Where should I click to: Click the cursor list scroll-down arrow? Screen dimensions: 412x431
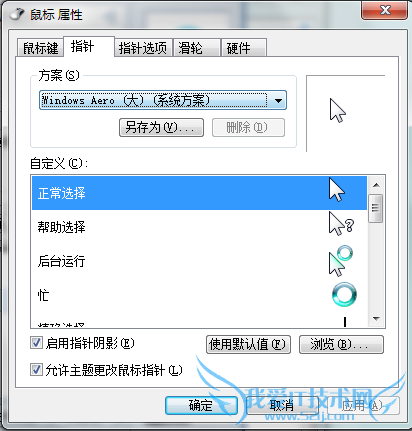tap(376, 319)
